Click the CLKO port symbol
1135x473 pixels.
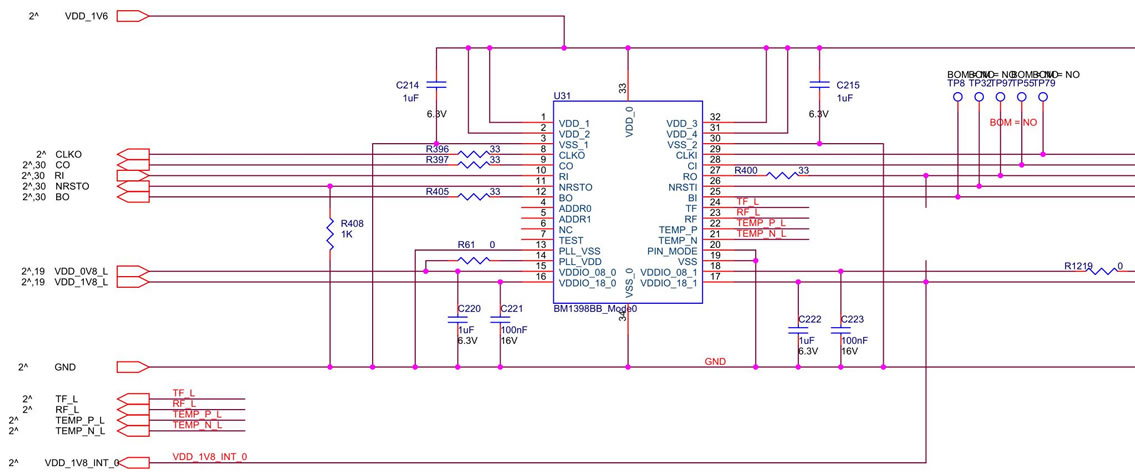tap(132, 154)
